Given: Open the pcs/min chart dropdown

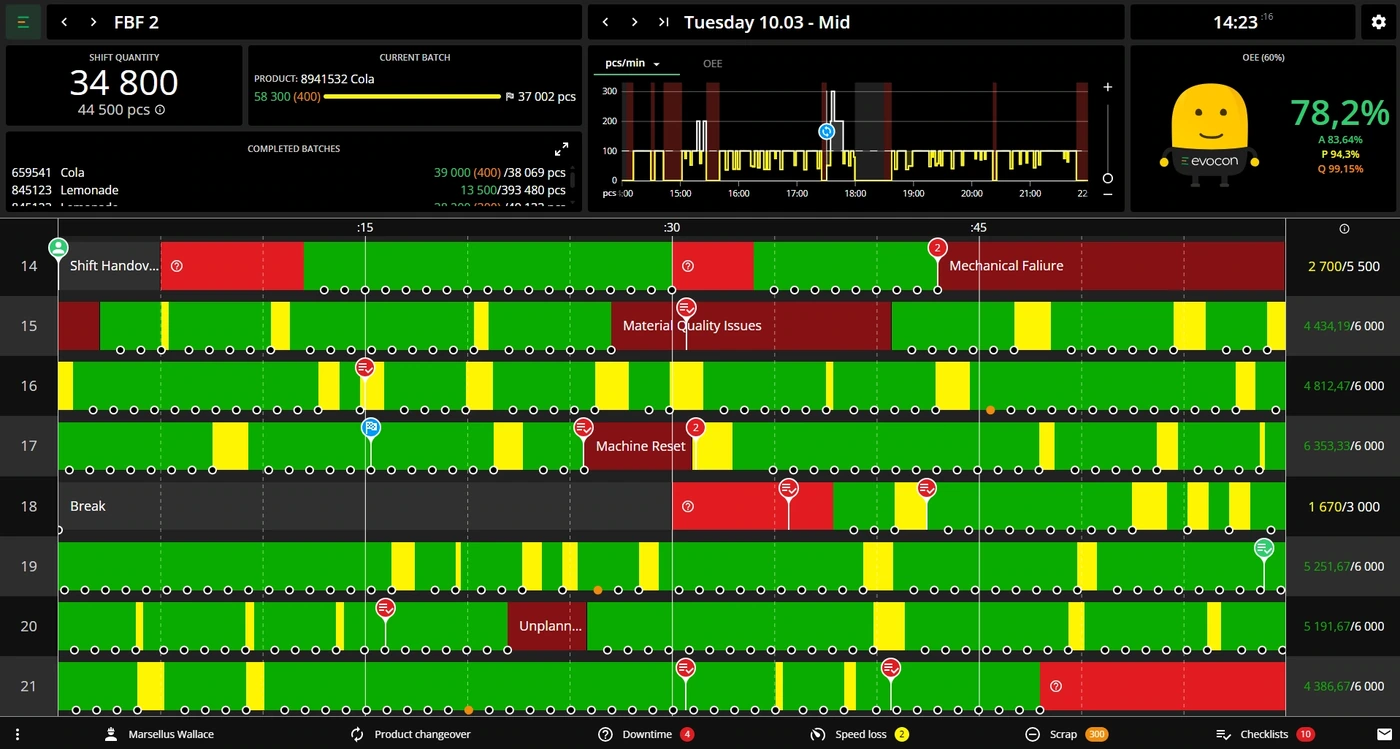Looking at the screenshot, I should [x=634, y=63].
